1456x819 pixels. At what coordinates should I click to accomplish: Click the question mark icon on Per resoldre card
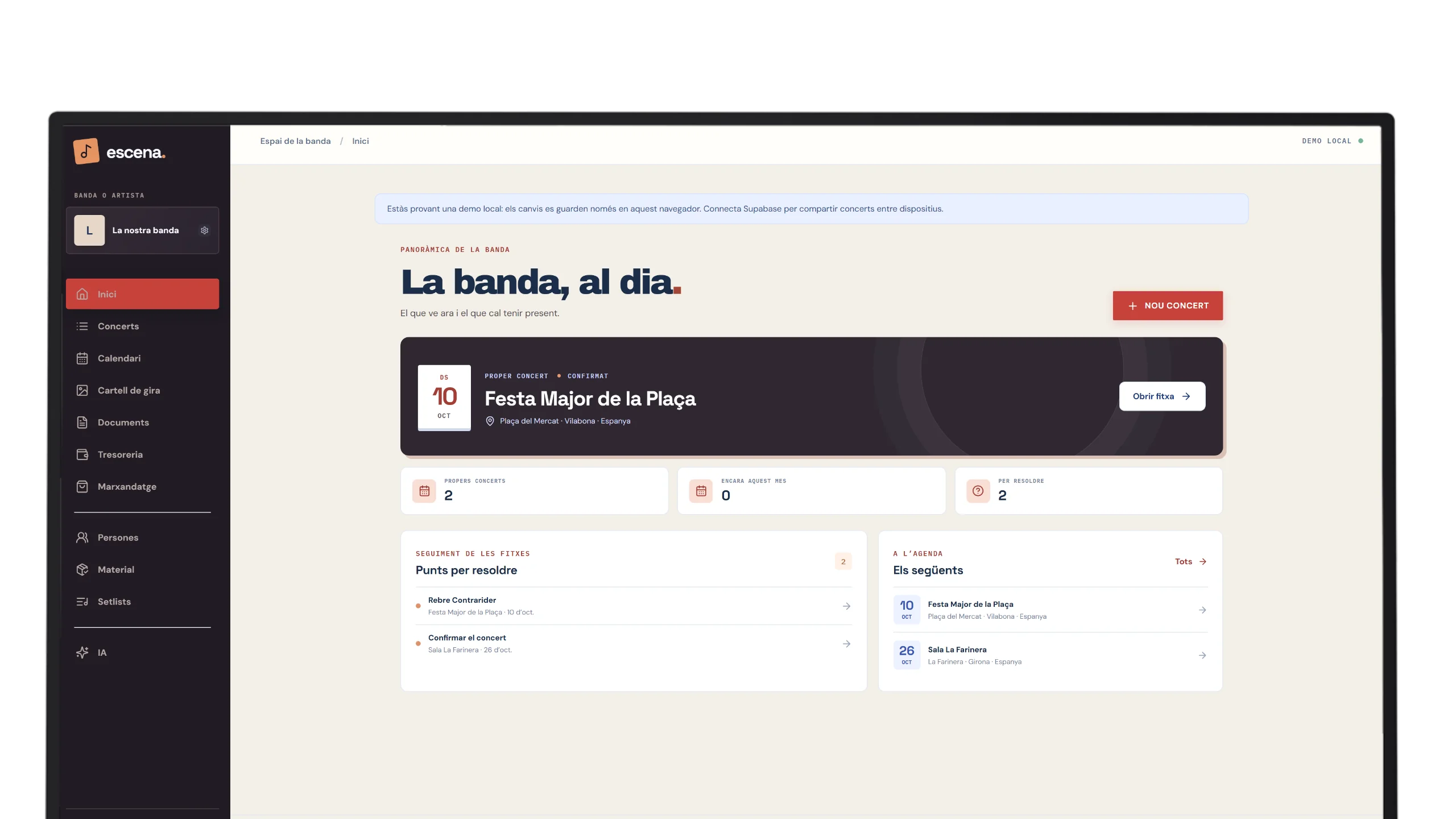point(978,491)
